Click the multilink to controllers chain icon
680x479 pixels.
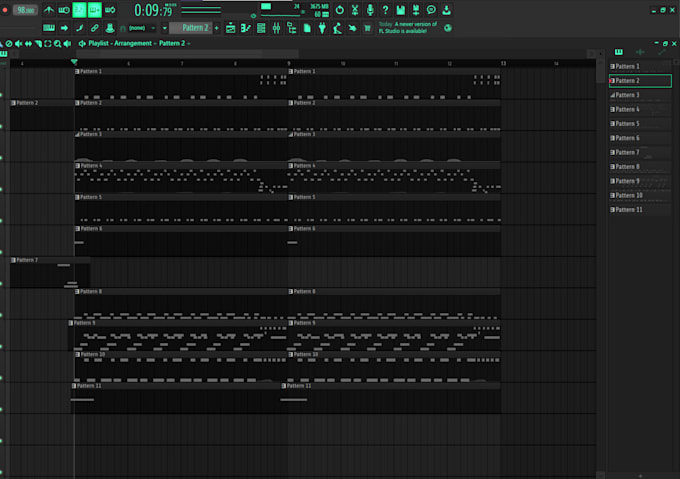[95, 28]
